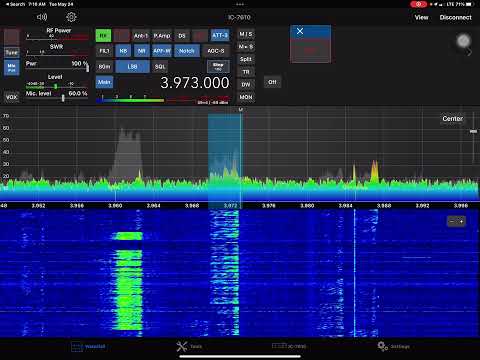480x360 pixels.
Task: Adjust the vertical spectrum reference slider
Action: click(x=473, y=131)
